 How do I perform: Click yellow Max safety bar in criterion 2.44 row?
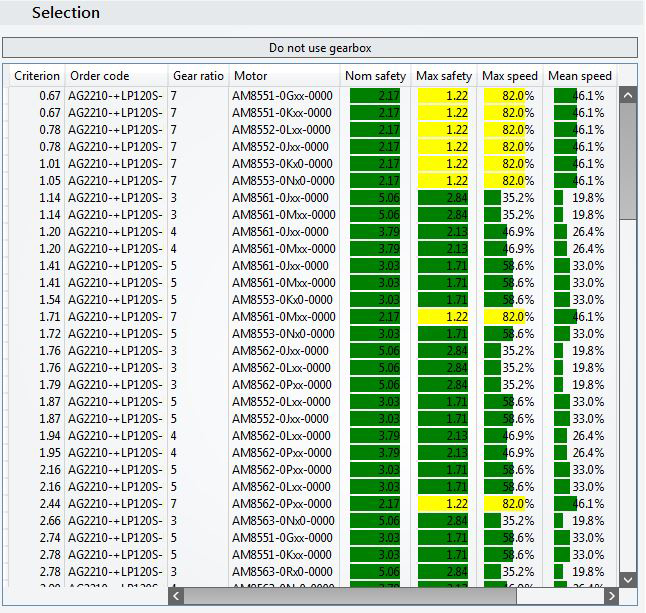coord(443,503)
